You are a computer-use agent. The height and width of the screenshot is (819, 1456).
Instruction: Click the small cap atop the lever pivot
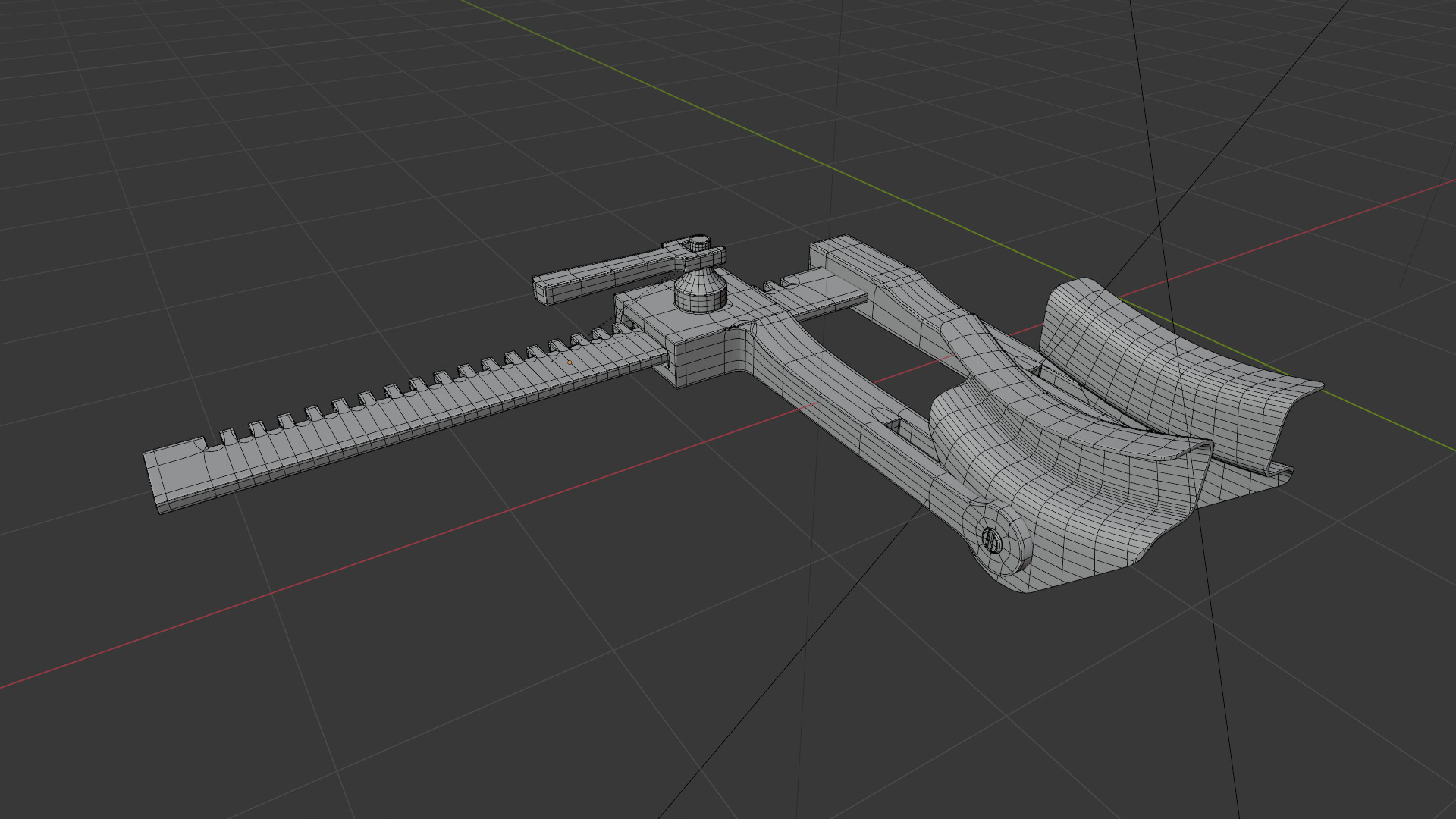coord(699,243)
